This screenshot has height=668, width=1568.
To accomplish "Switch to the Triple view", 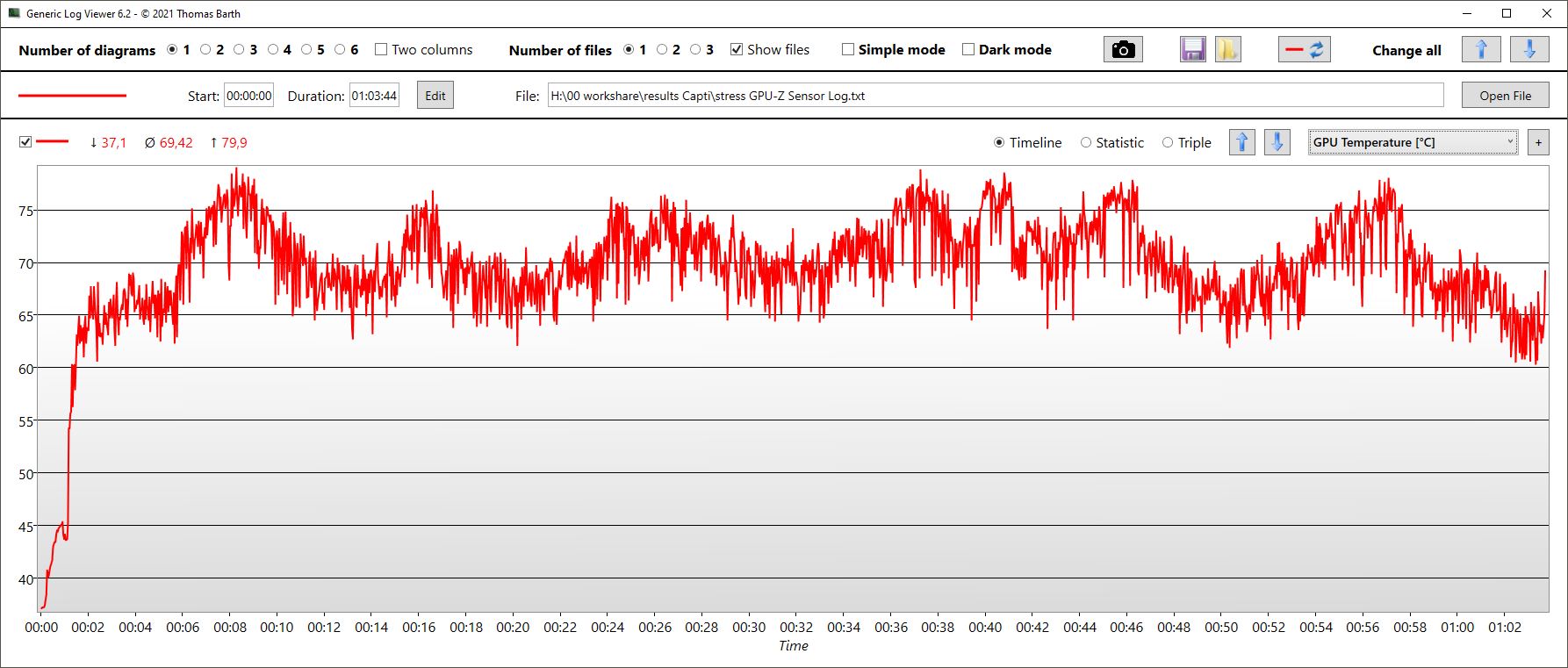I will tap(1168, 142).
